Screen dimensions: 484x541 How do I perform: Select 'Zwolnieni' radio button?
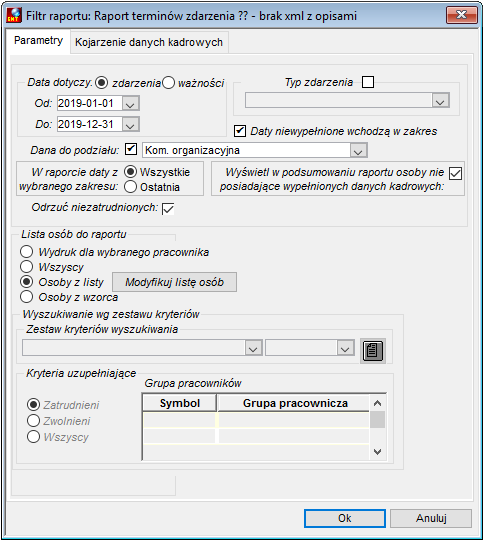[33, 421]
